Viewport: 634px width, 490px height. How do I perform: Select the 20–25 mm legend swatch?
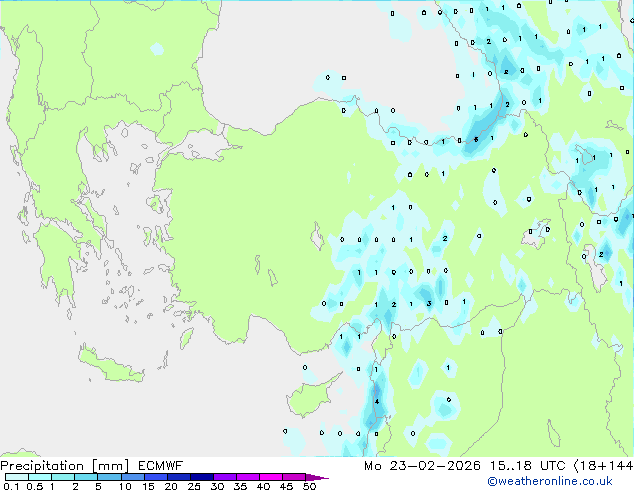[179, 477]
